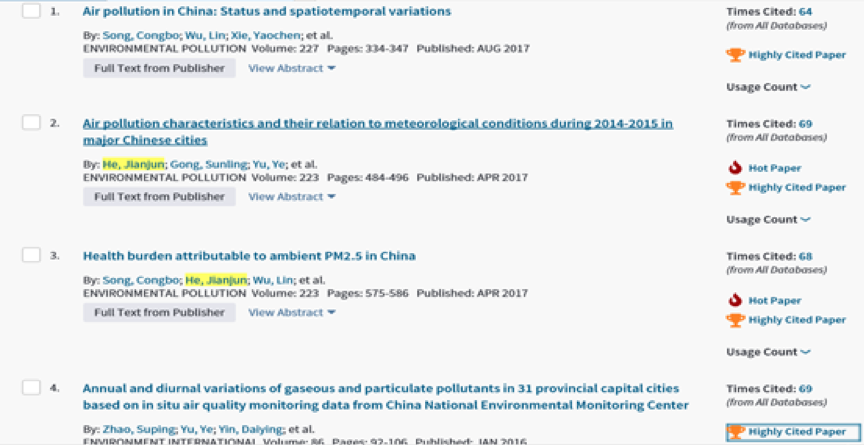The image size is (864, 445).
Task: Expand Usage Count for result 1
Action: (768, 87)
